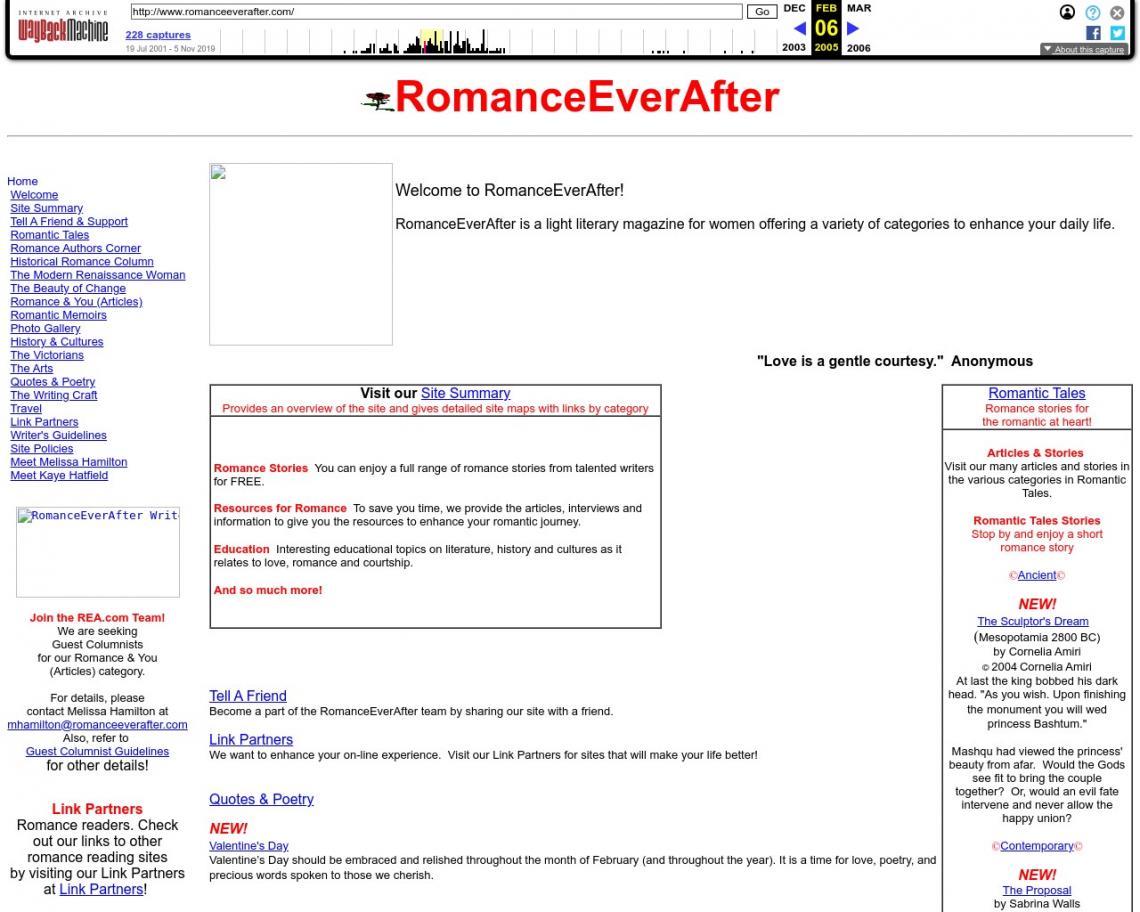Viewport: 1140px width, 912px height.
Task: Open the Tell A Friend heading link
Action: point(248,695)
